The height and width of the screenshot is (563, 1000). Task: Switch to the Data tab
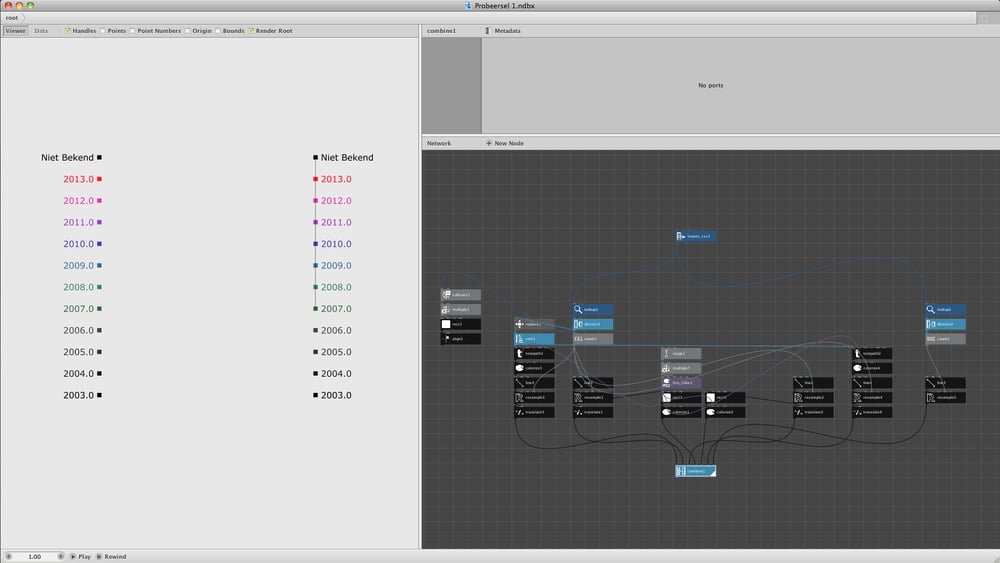[x=41, y=31]
